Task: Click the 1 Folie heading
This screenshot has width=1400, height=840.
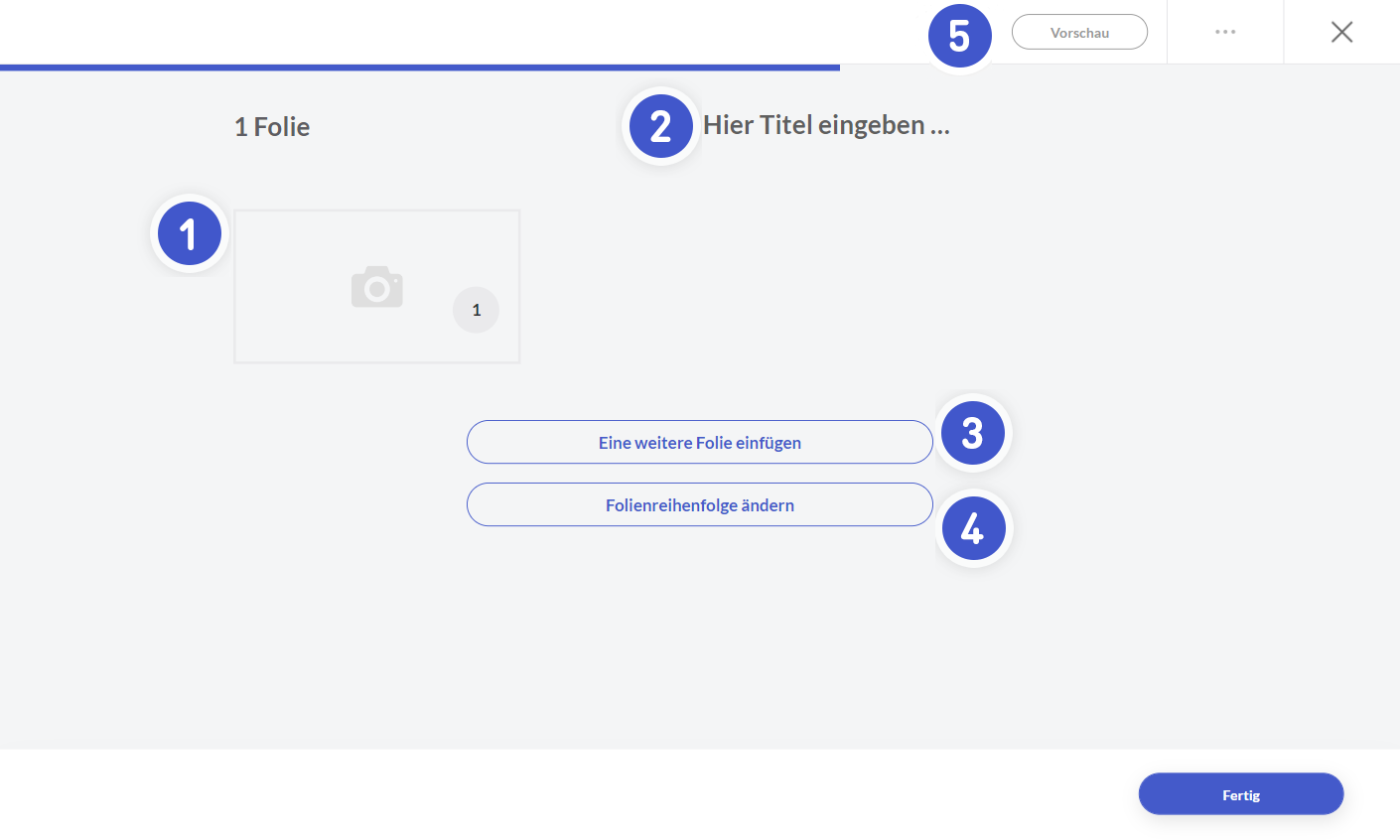Action: coord(272,127)
